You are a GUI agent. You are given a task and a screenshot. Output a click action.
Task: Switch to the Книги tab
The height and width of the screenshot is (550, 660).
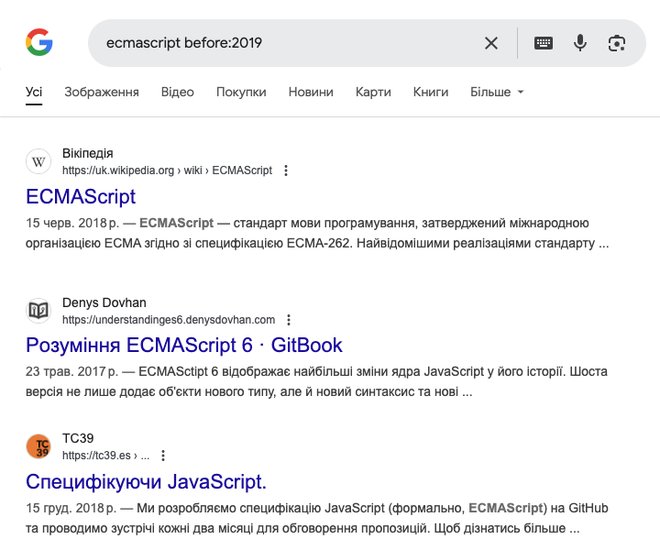point(431,92)
